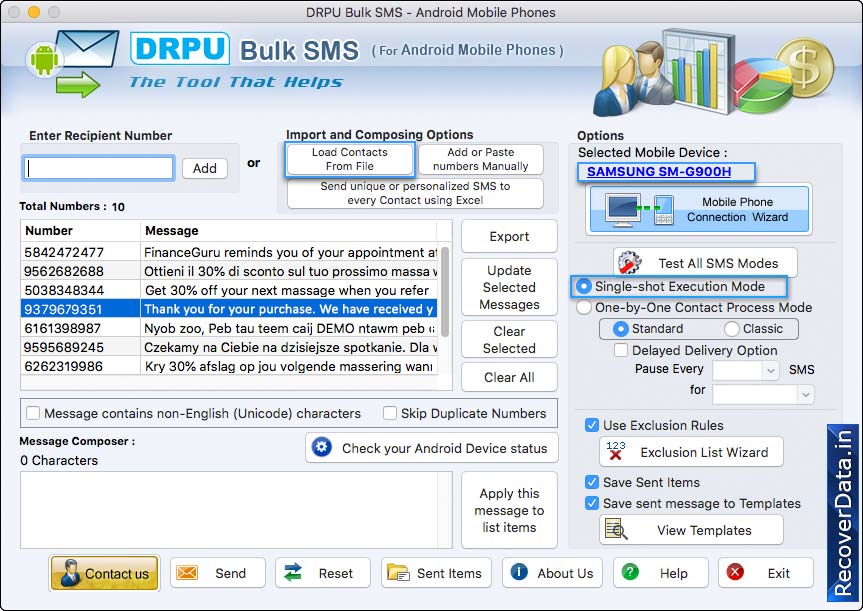Choose the Classic radio option
Screen dimensions: 863x611
point(731,329)
